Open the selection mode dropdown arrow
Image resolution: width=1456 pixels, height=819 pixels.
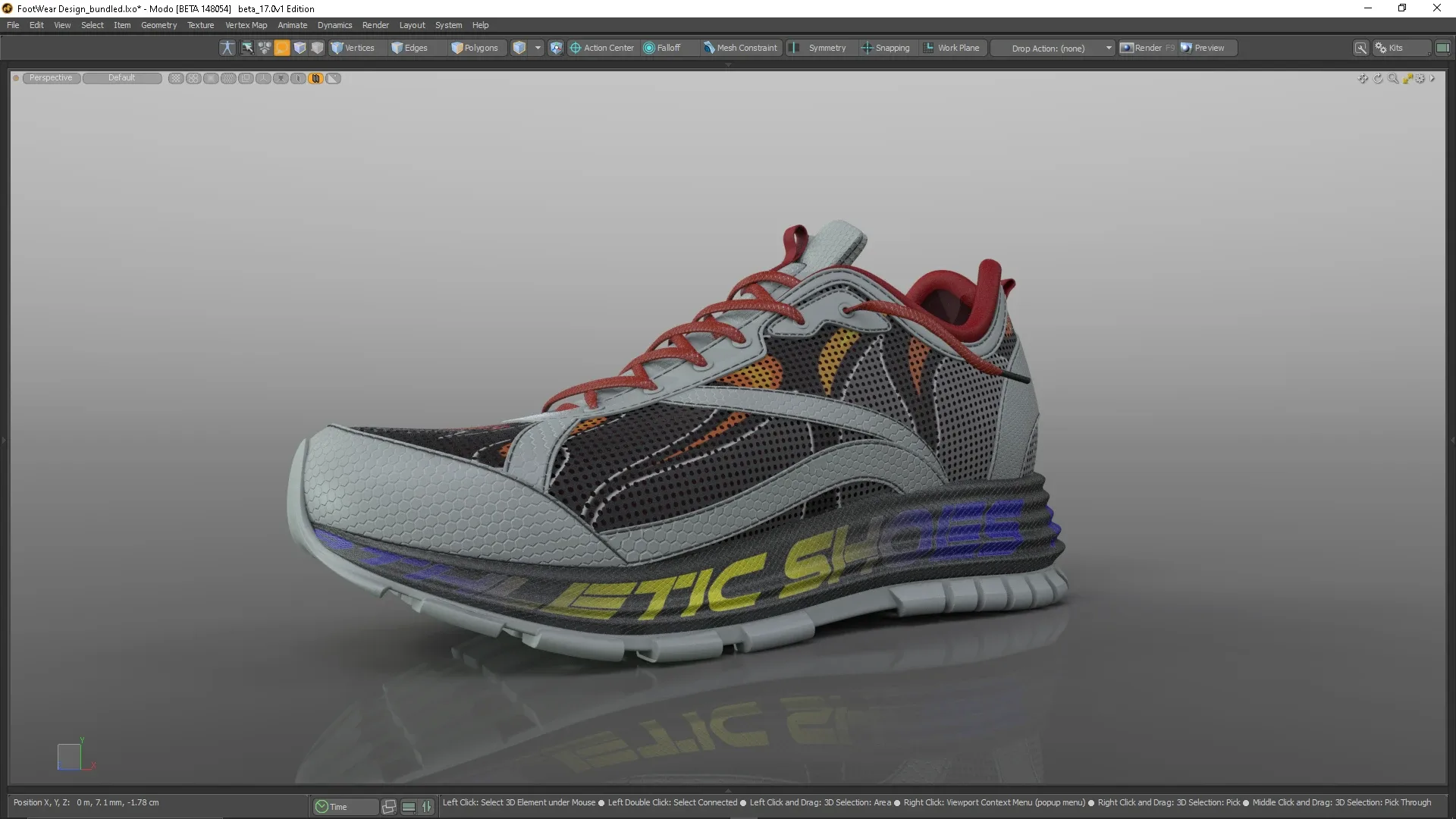[538, 48]
